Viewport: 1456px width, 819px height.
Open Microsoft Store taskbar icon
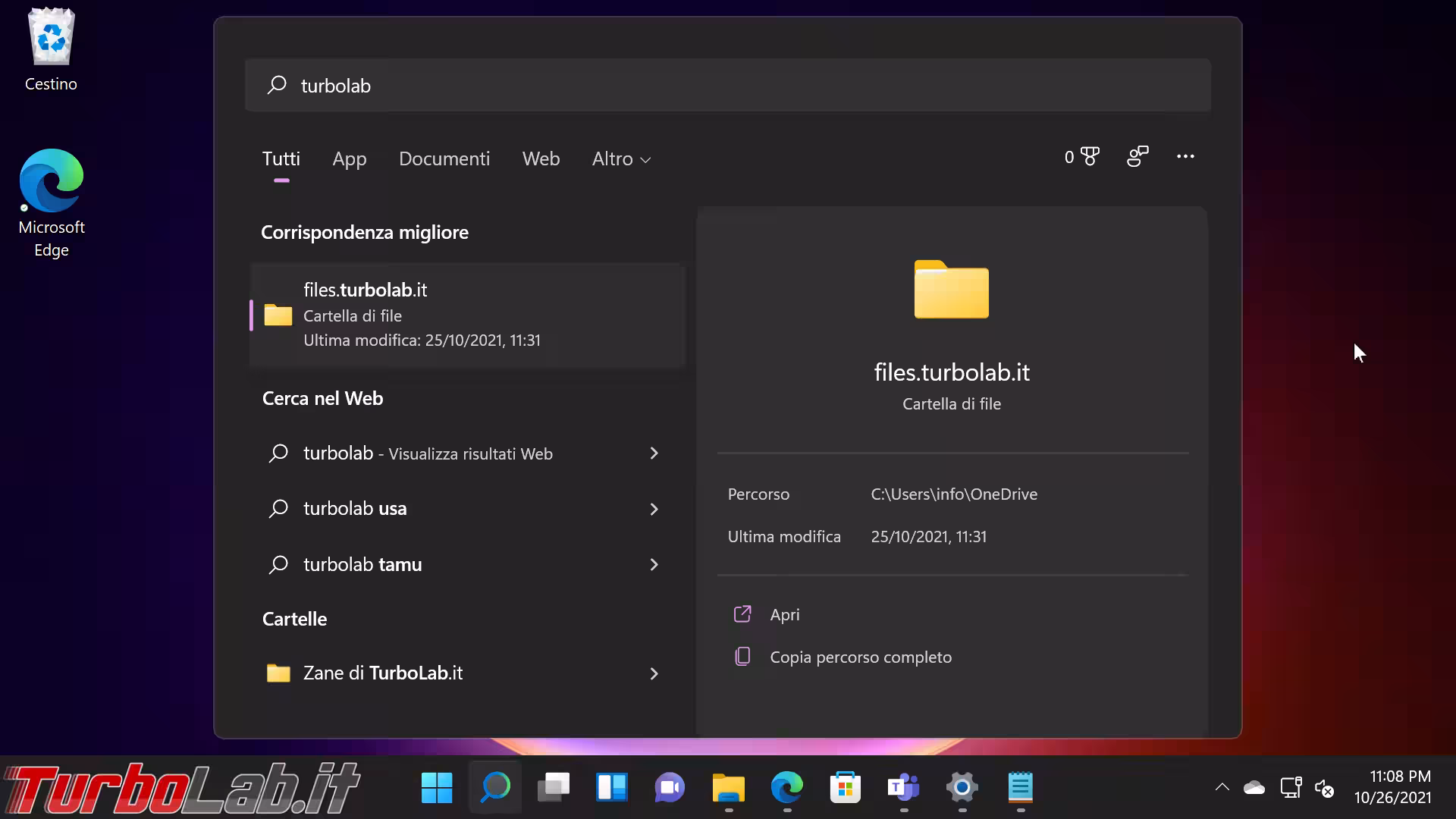[845, 788]
